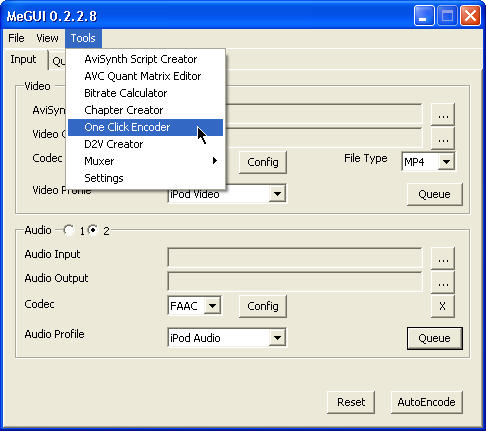Open D2V Creator
The image size is (486, 431).
[x=145, y=144]
